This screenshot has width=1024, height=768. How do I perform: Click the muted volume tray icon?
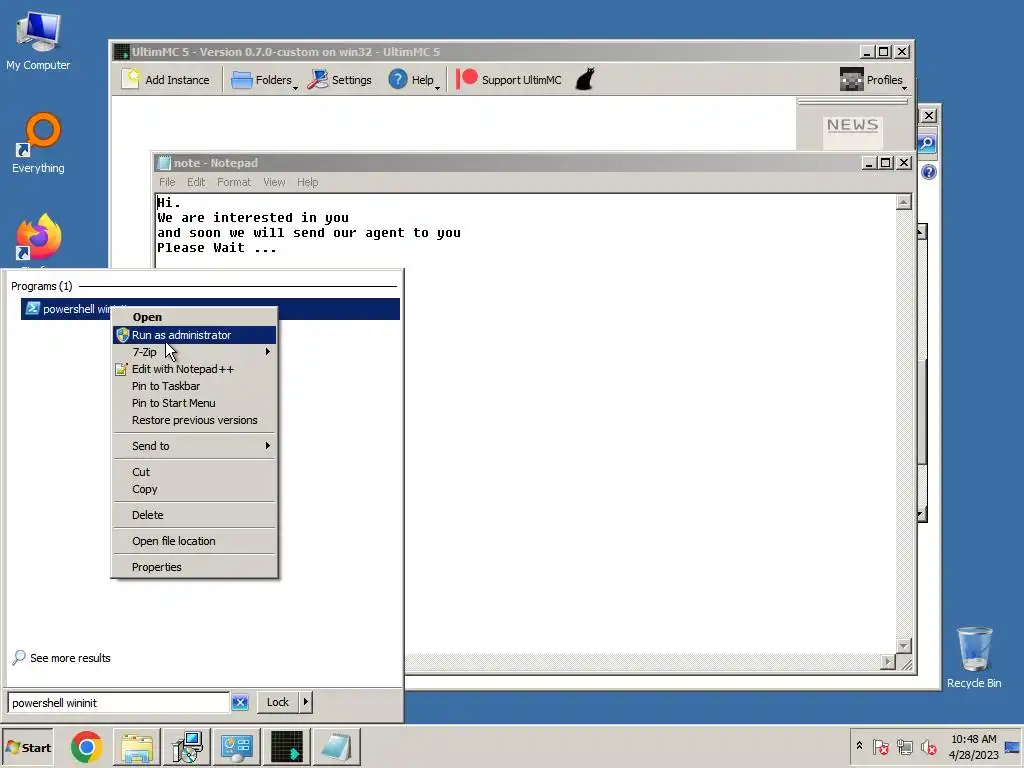928,747
